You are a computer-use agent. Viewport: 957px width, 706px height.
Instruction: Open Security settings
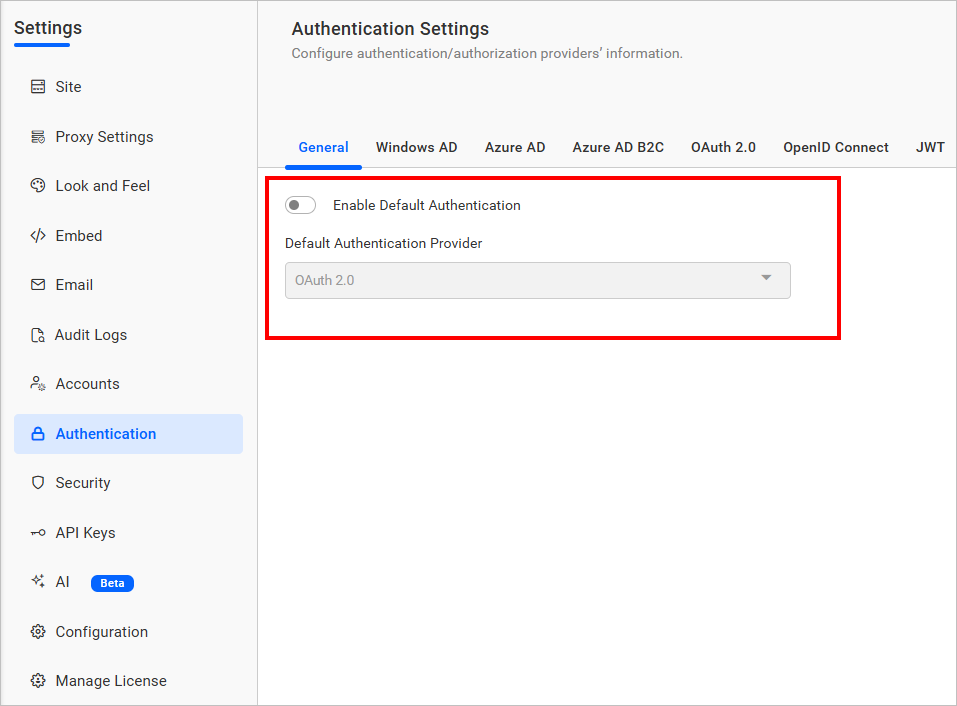84,483
